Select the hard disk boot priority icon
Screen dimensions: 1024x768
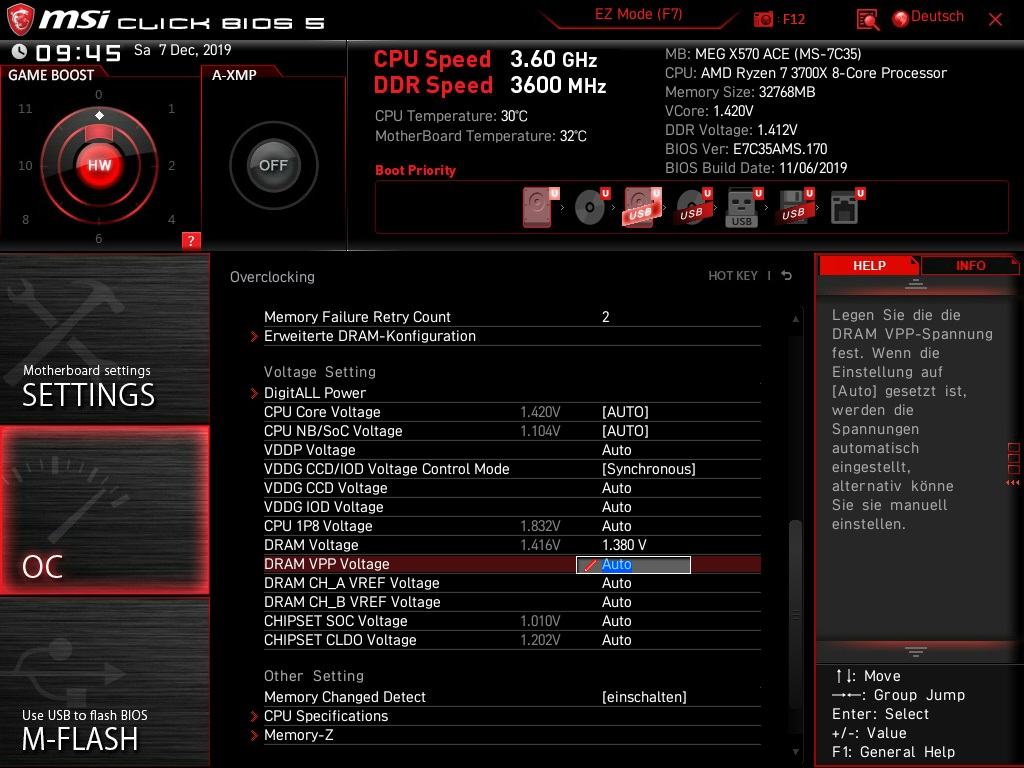click(x=541, y=207)
